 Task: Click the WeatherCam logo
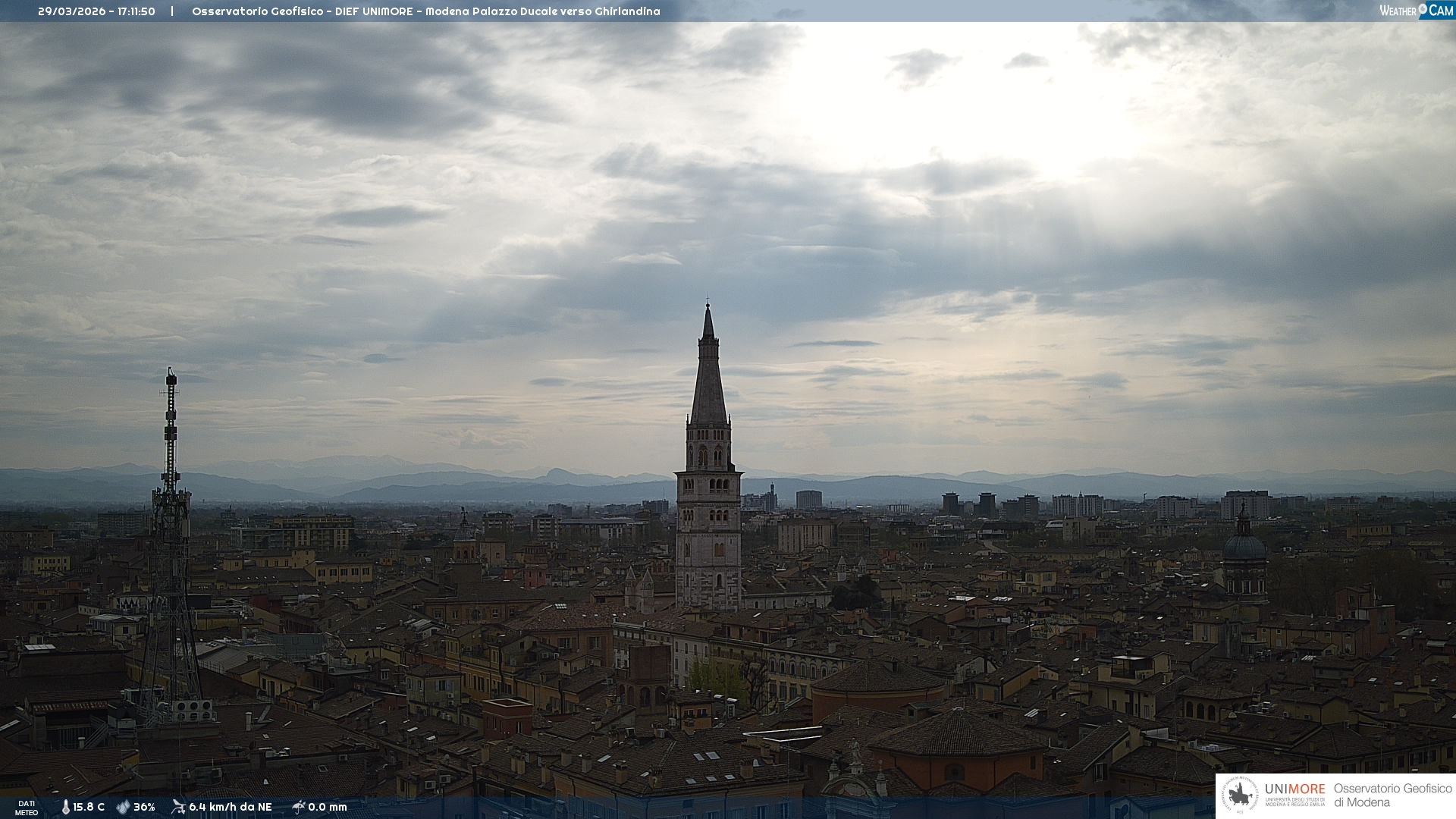(1416, 11)
